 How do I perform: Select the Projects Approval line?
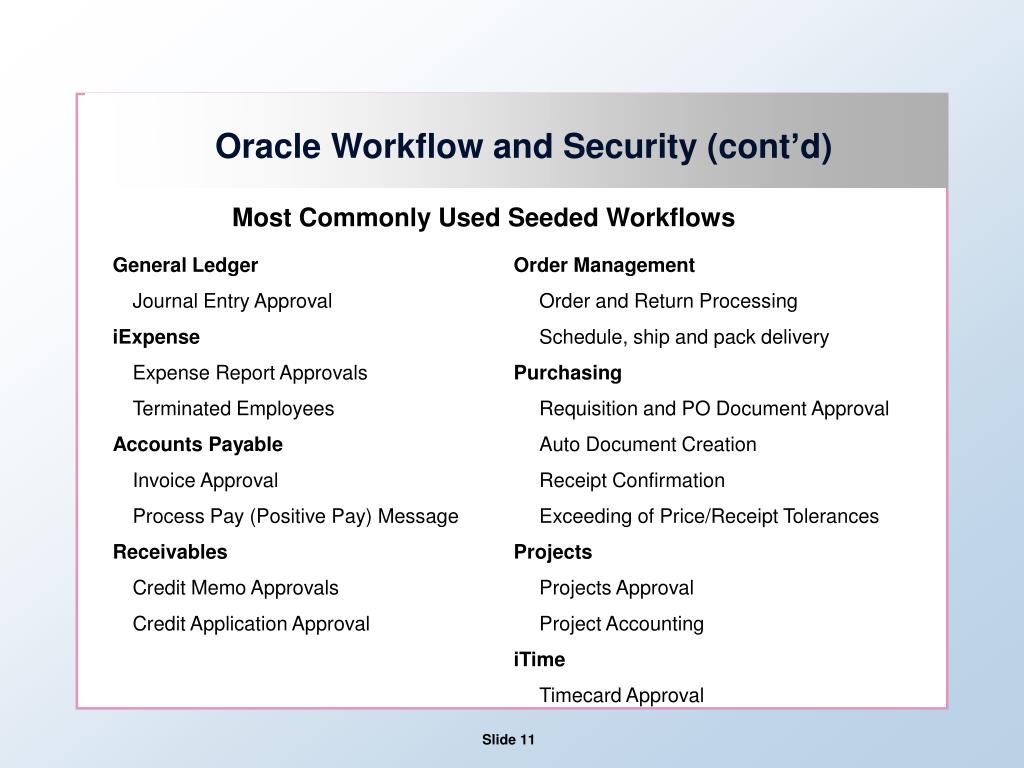tap(616, 588)
